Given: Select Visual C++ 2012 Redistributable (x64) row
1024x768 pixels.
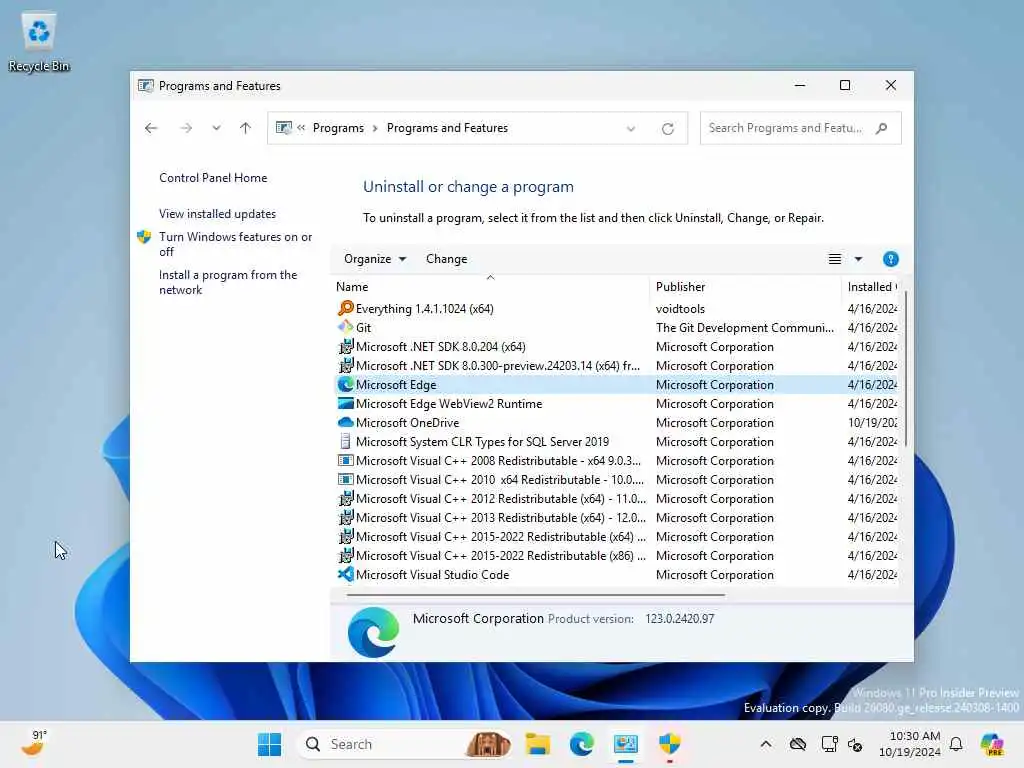Looking at the screenshot, I should pos(616,498).
